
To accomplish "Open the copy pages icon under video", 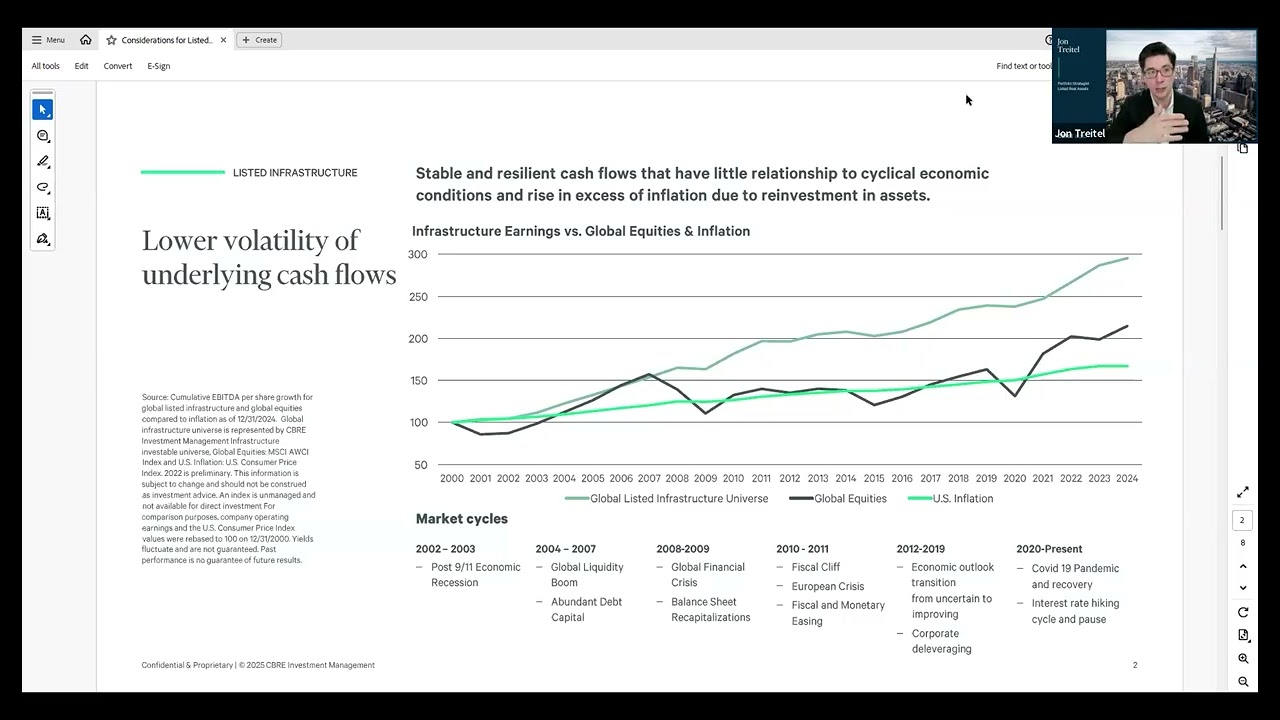I will tap(1243, 148).
